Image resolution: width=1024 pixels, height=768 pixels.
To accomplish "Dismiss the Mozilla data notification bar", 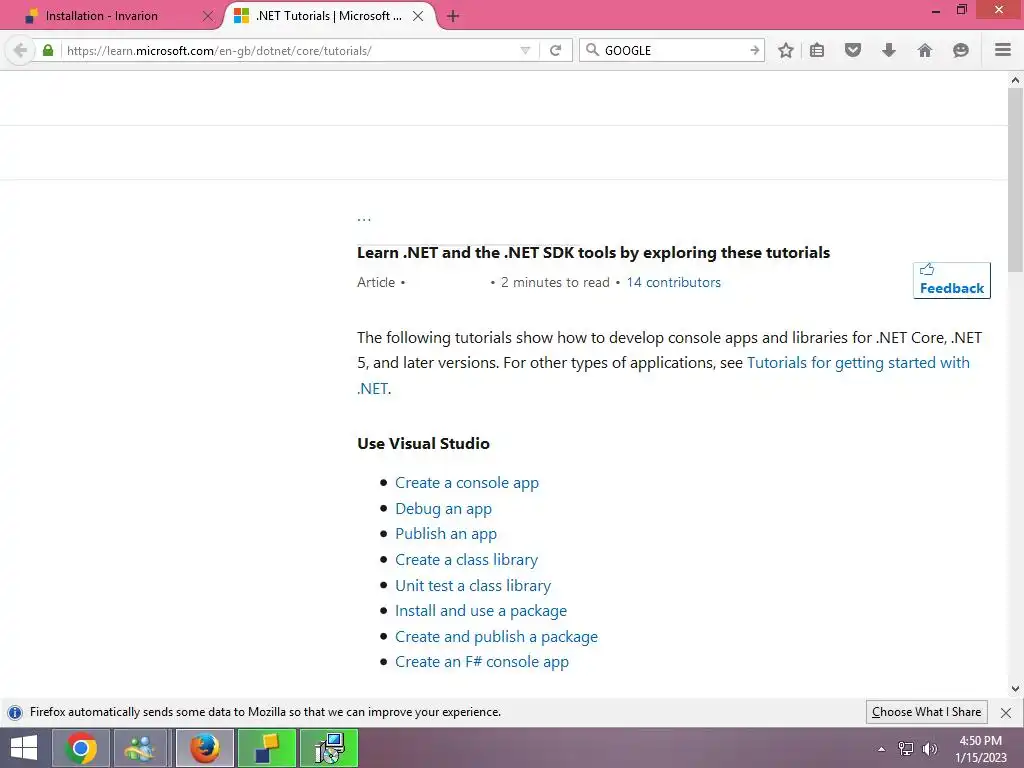I will 1006,712.
